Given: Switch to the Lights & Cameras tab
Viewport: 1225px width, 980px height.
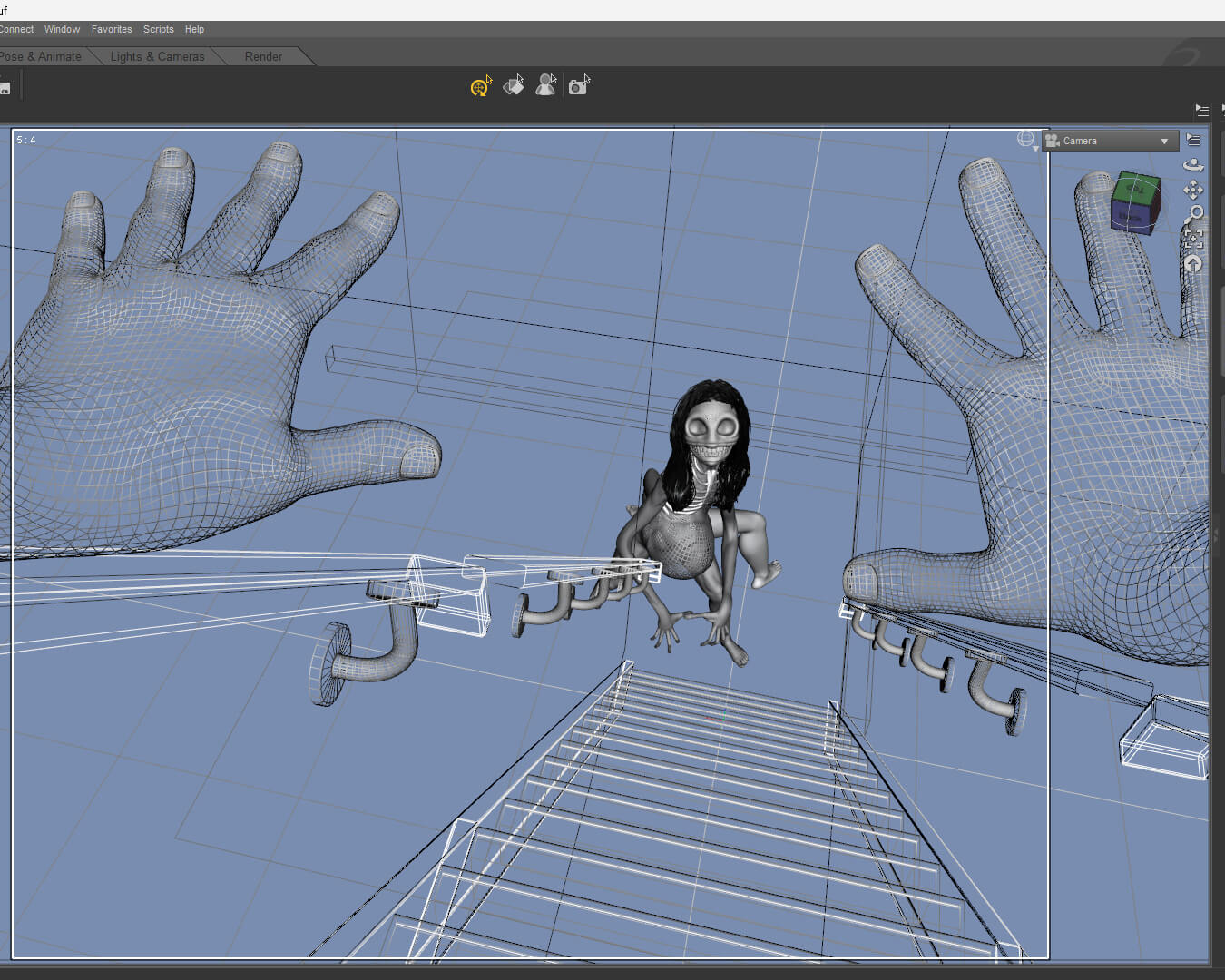Looking at the screenshot, I should pos(157,56).
